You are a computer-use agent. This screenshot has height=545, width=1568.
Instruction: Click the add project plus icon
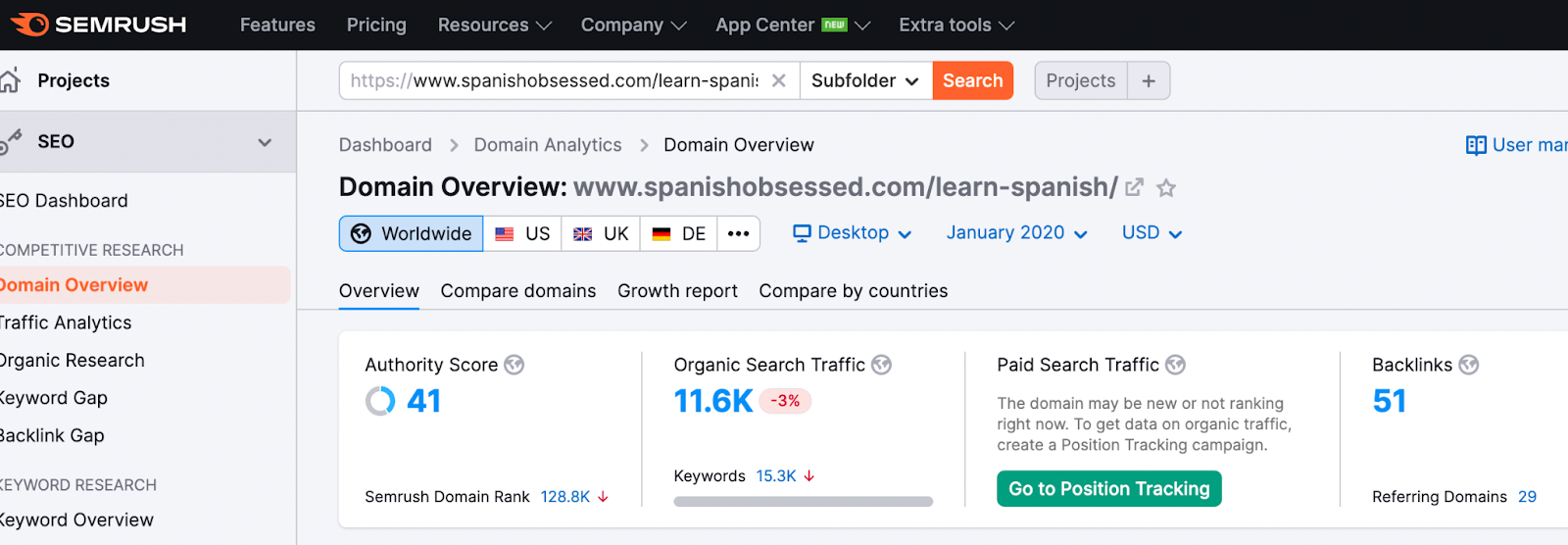(1149, 80)
